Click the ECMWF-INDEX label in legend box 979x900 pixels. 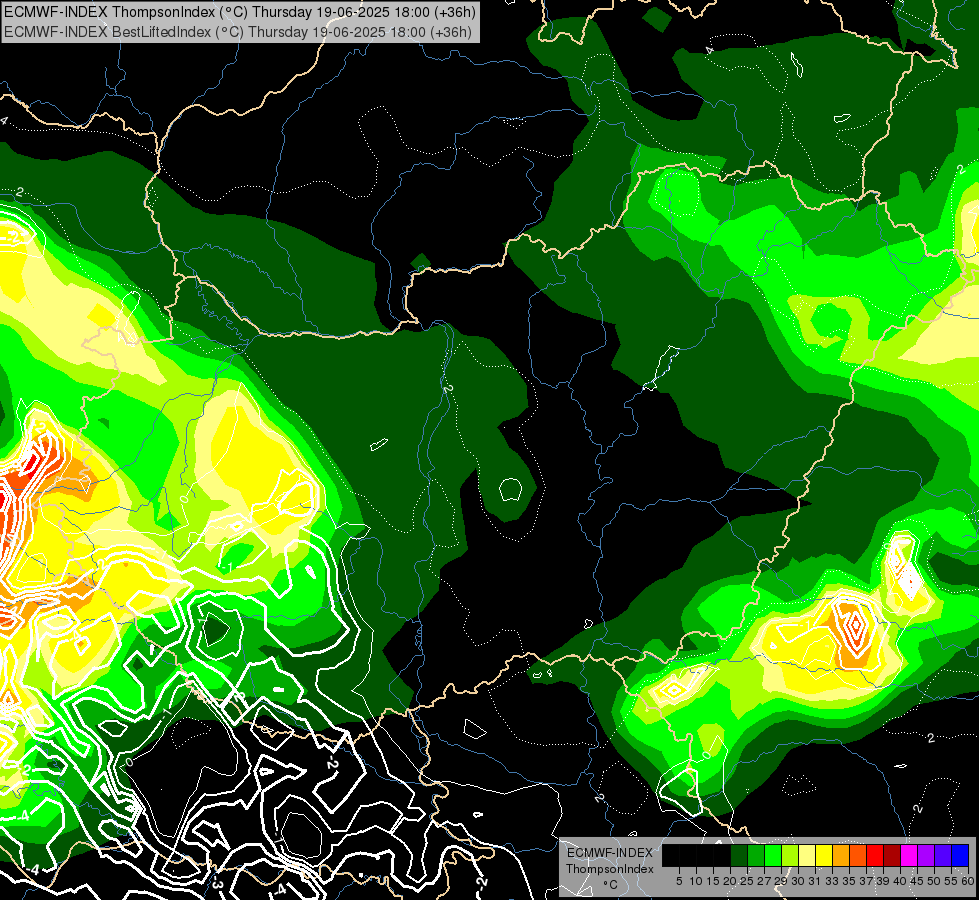tap(610, 853)
